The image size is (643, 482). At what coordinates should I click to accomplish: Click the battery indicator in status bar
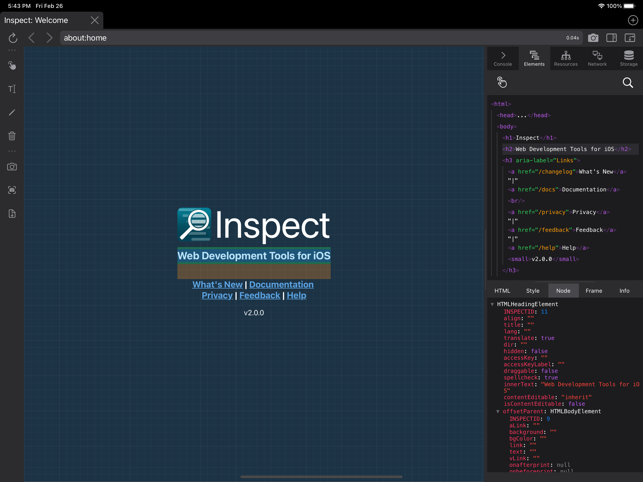coord(629,6)
